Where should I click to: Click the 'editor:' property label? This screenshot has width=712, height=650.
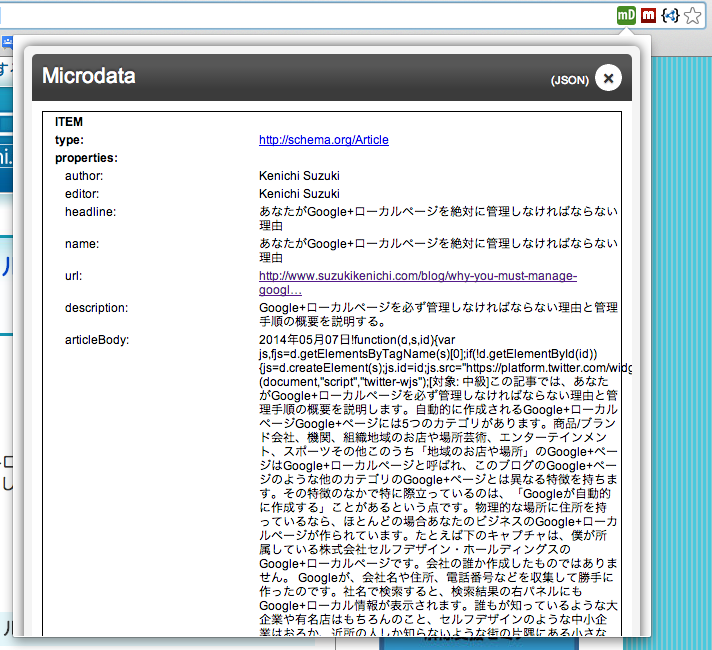82,194
